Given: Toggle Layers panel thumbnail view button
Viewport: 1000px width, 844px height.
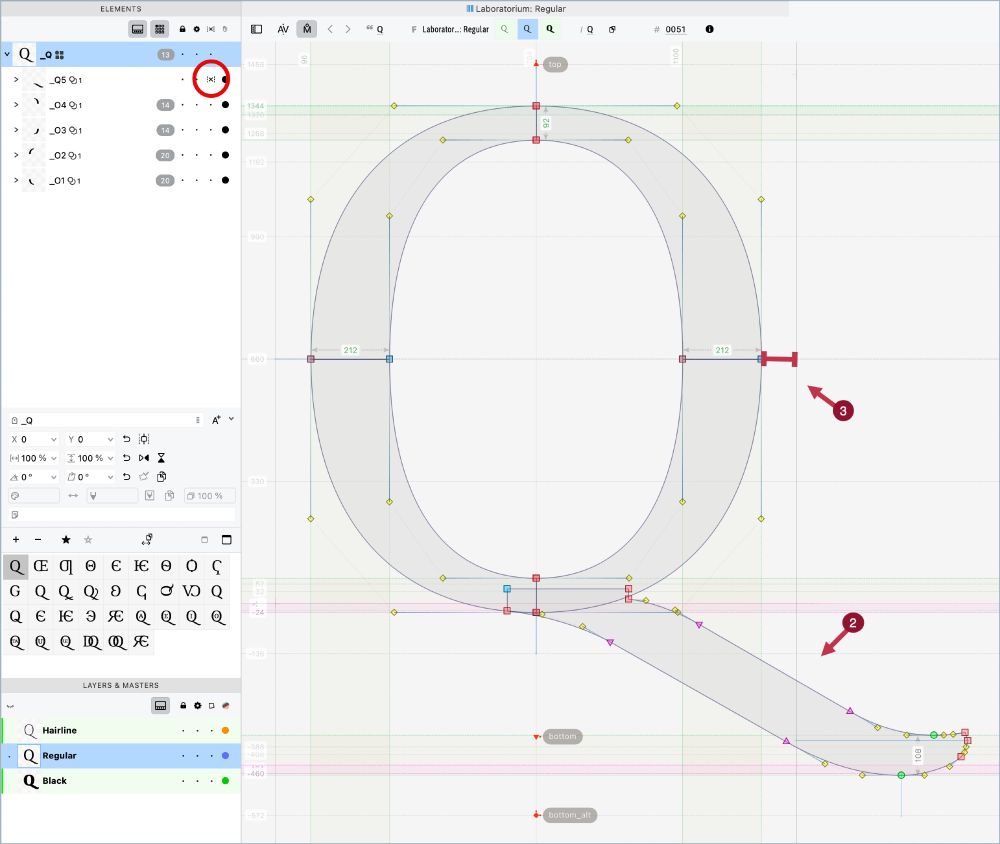Looking at the screenshot, I should coord(161,706).
